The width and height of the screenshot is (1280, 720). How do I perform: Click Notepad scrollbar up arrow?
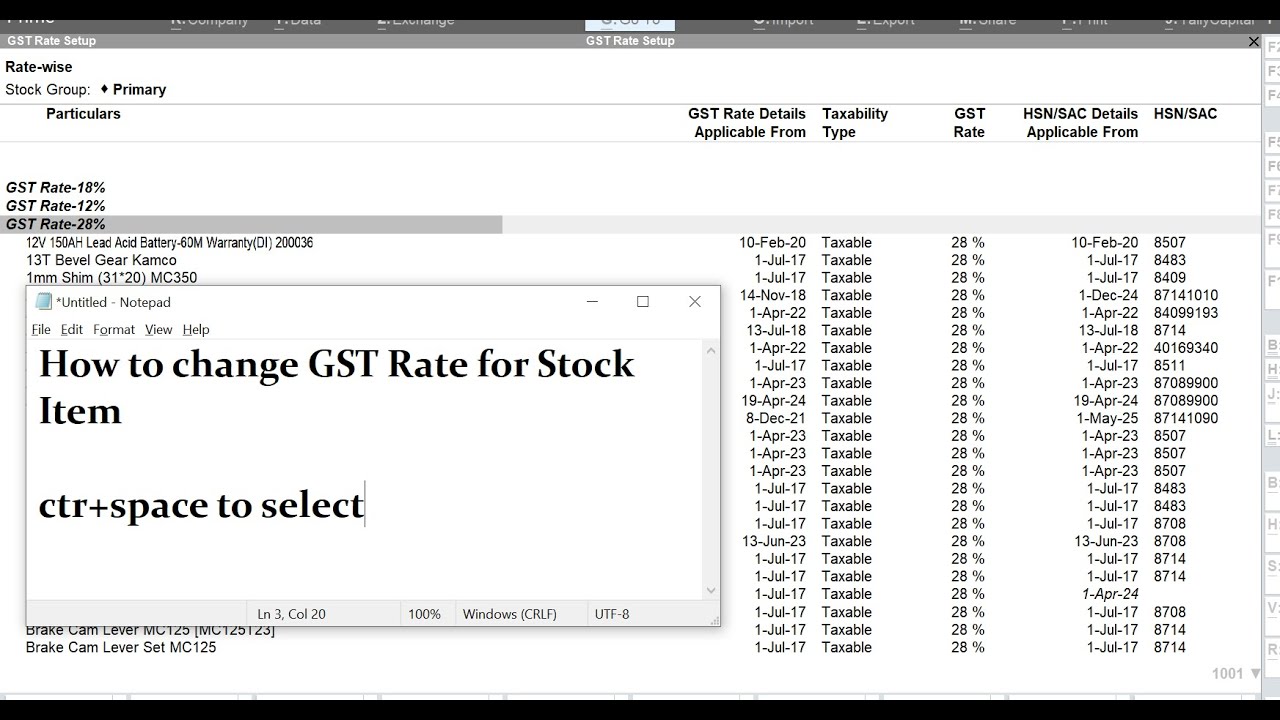click(x=711, y=350)
